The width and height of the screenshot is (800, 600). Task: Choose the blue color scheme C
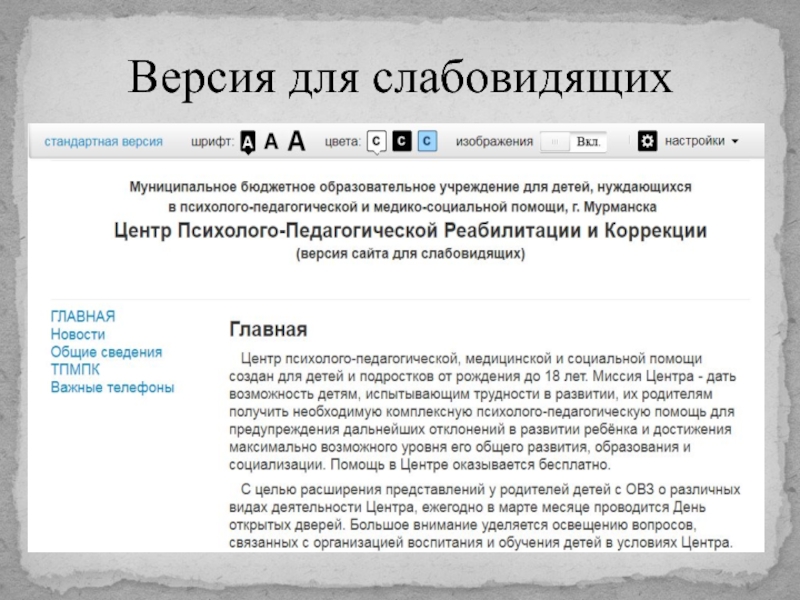click(428, 141)
